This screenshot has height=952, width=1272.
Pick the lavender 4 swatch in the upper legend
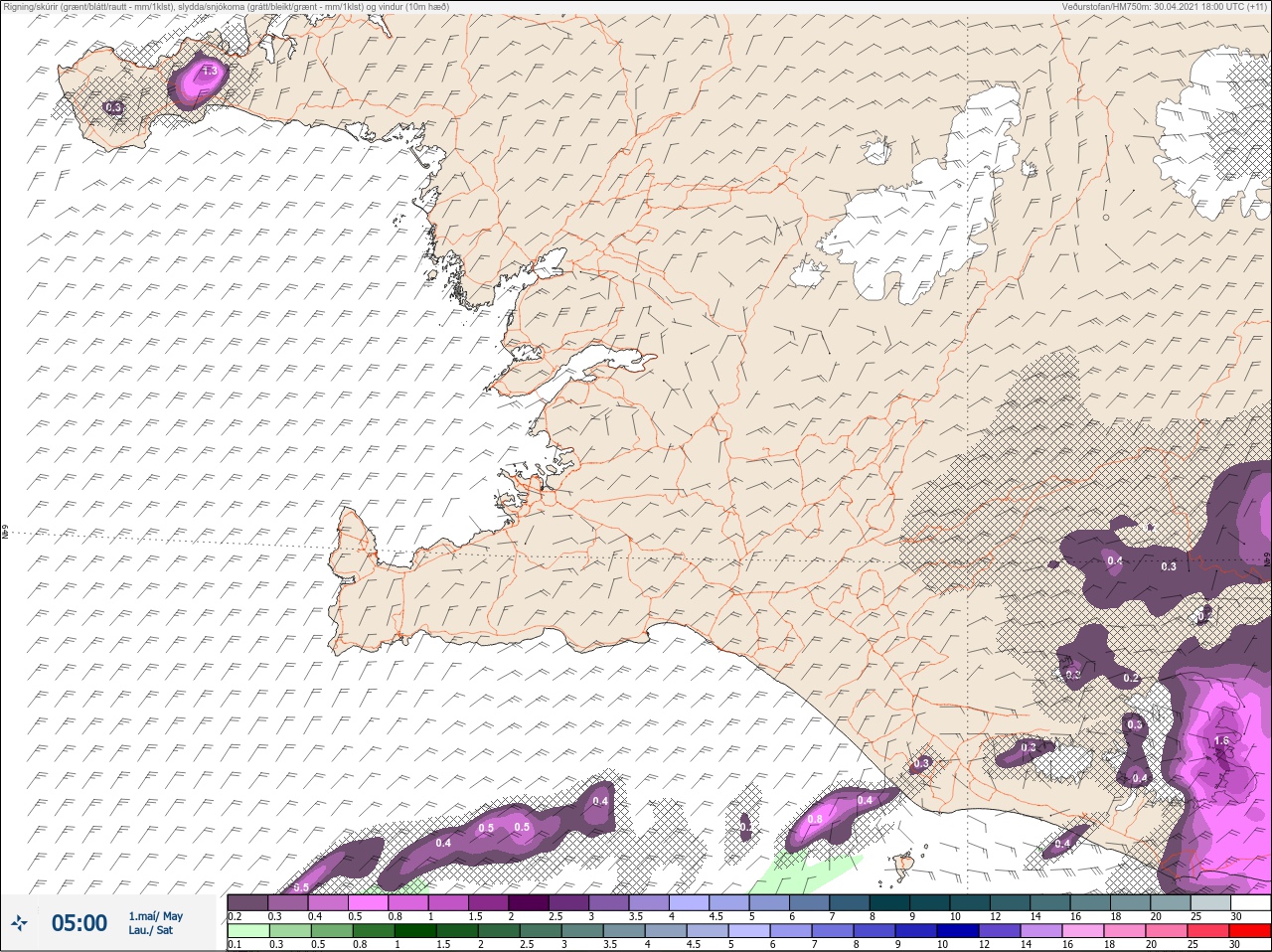pos(691,902)
